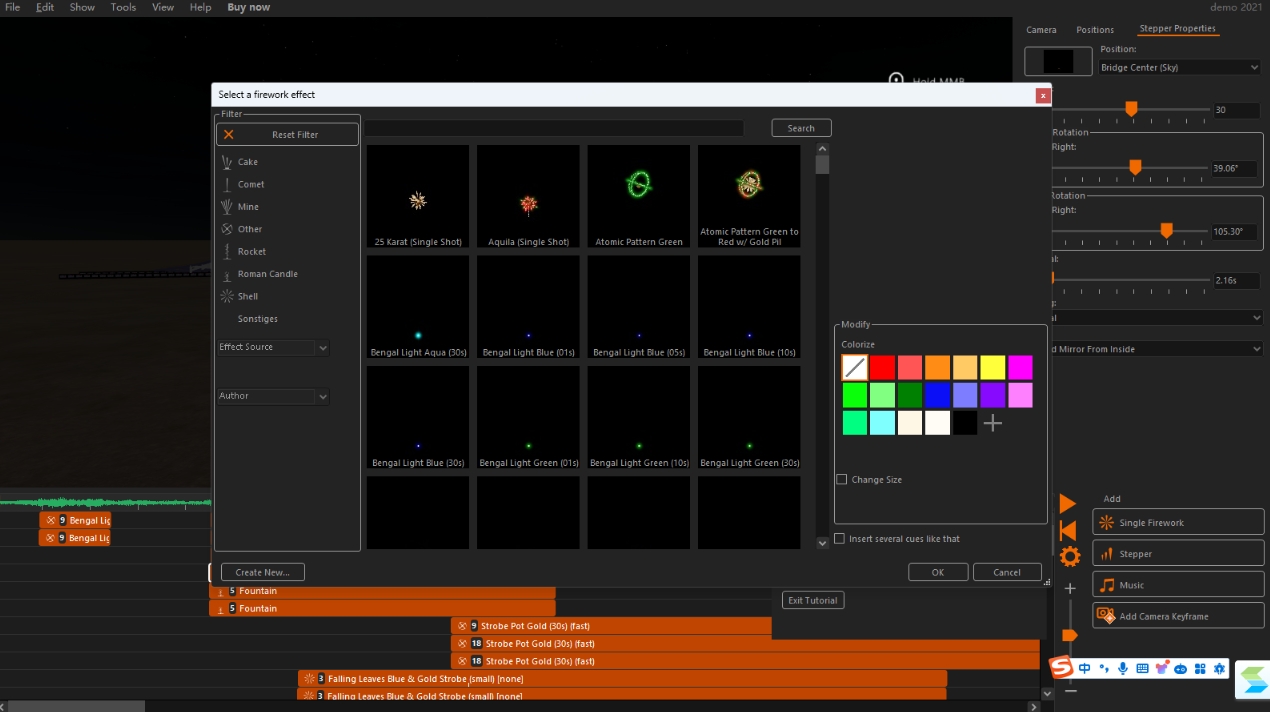Viewport: 1270px width, 712px height.
Task: Enable the Change Size checkbox
Action: tap(842, 480)
